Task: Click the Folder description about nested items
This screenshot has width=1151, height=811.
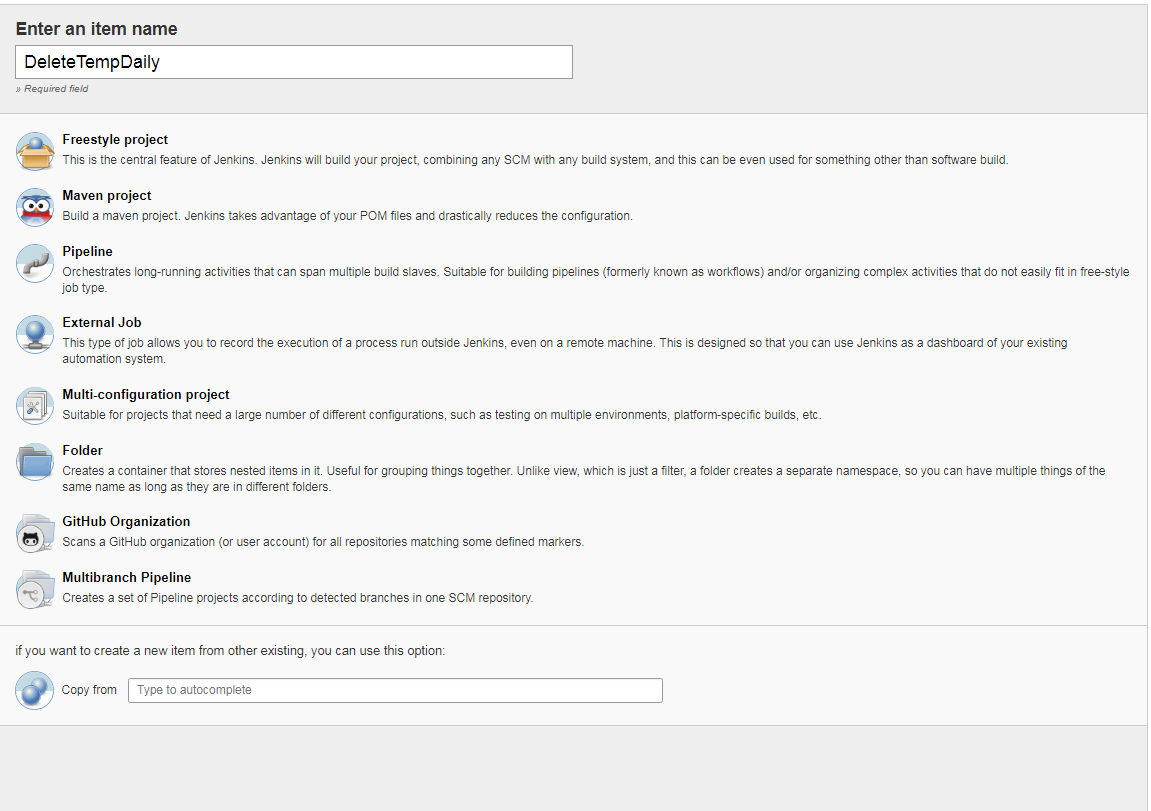Action: coord(584,479)
